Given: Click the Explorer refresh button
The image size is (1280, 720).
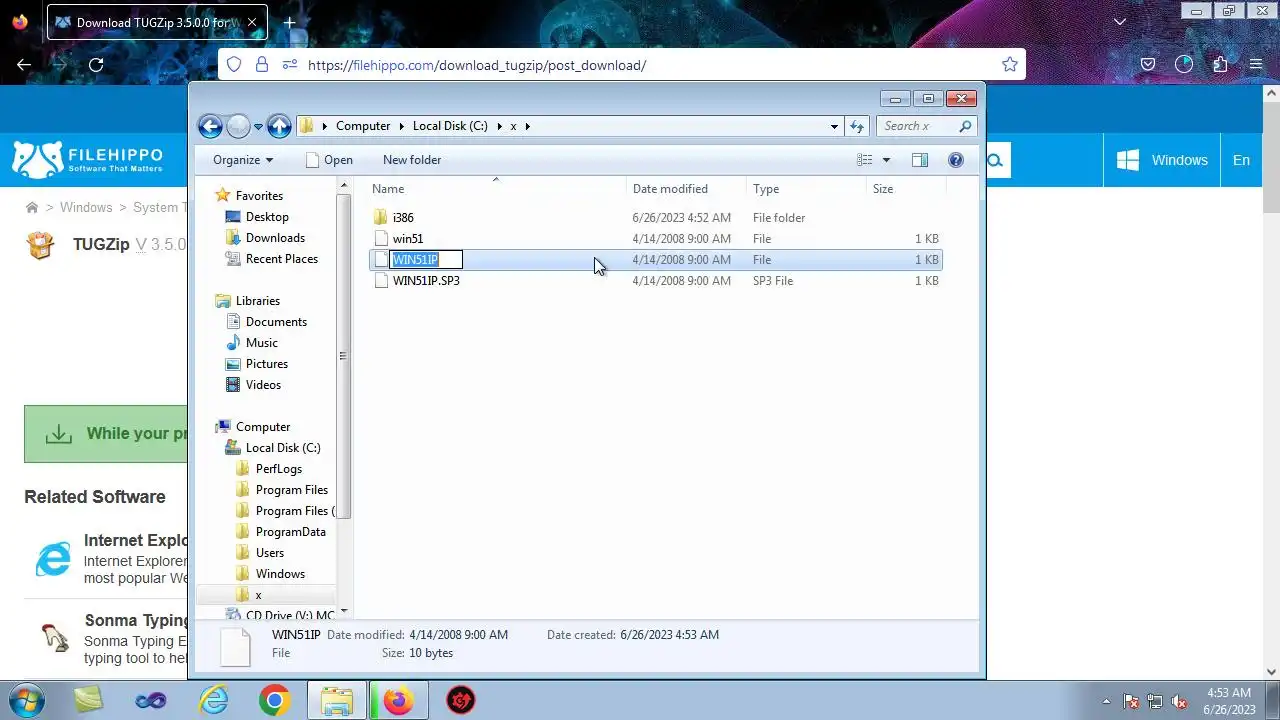Looking at the screenshot, I should (x=857, y=126).
